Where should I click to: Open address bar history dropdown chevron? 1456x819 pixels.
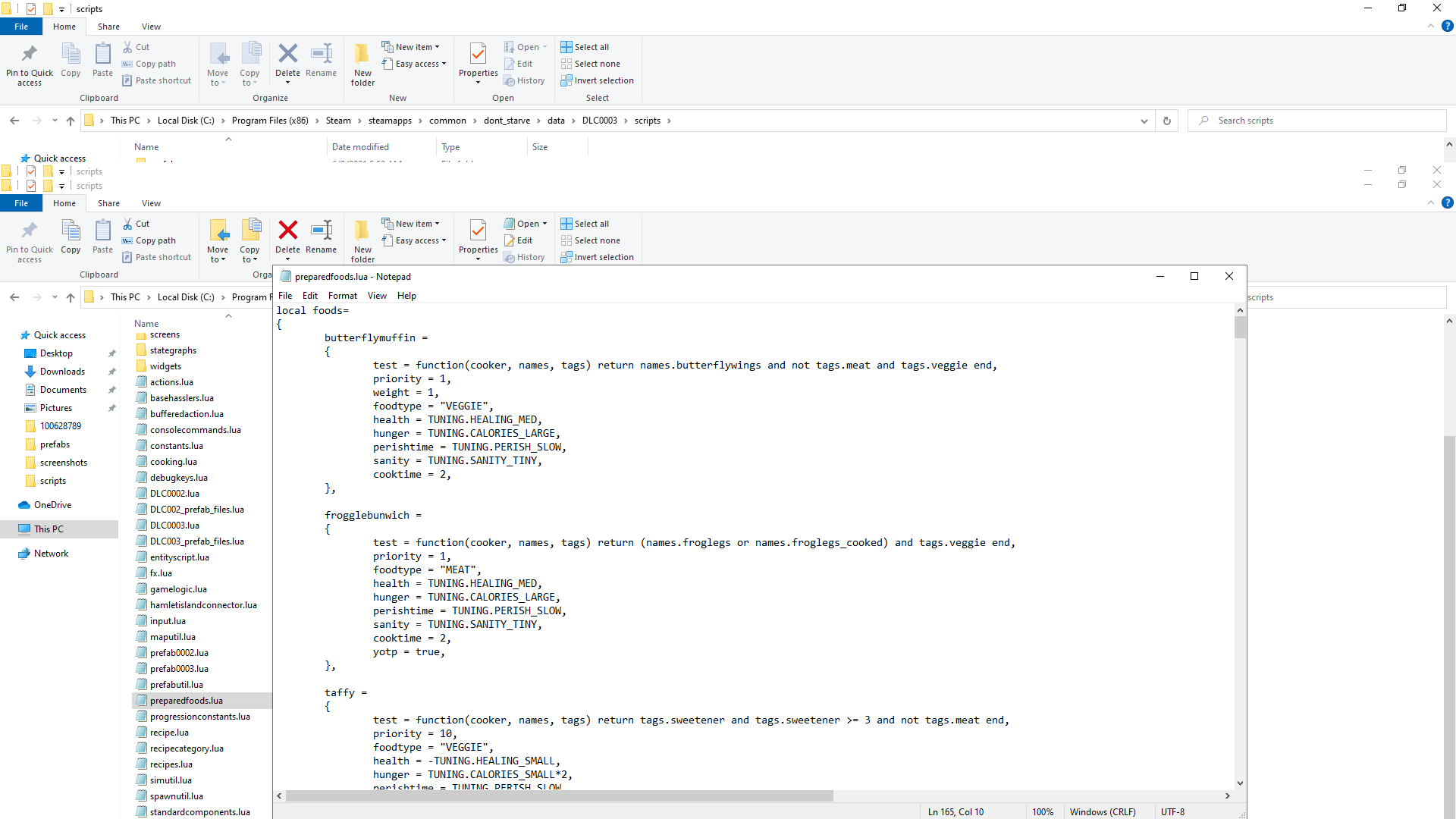(x=1144, y=121)
